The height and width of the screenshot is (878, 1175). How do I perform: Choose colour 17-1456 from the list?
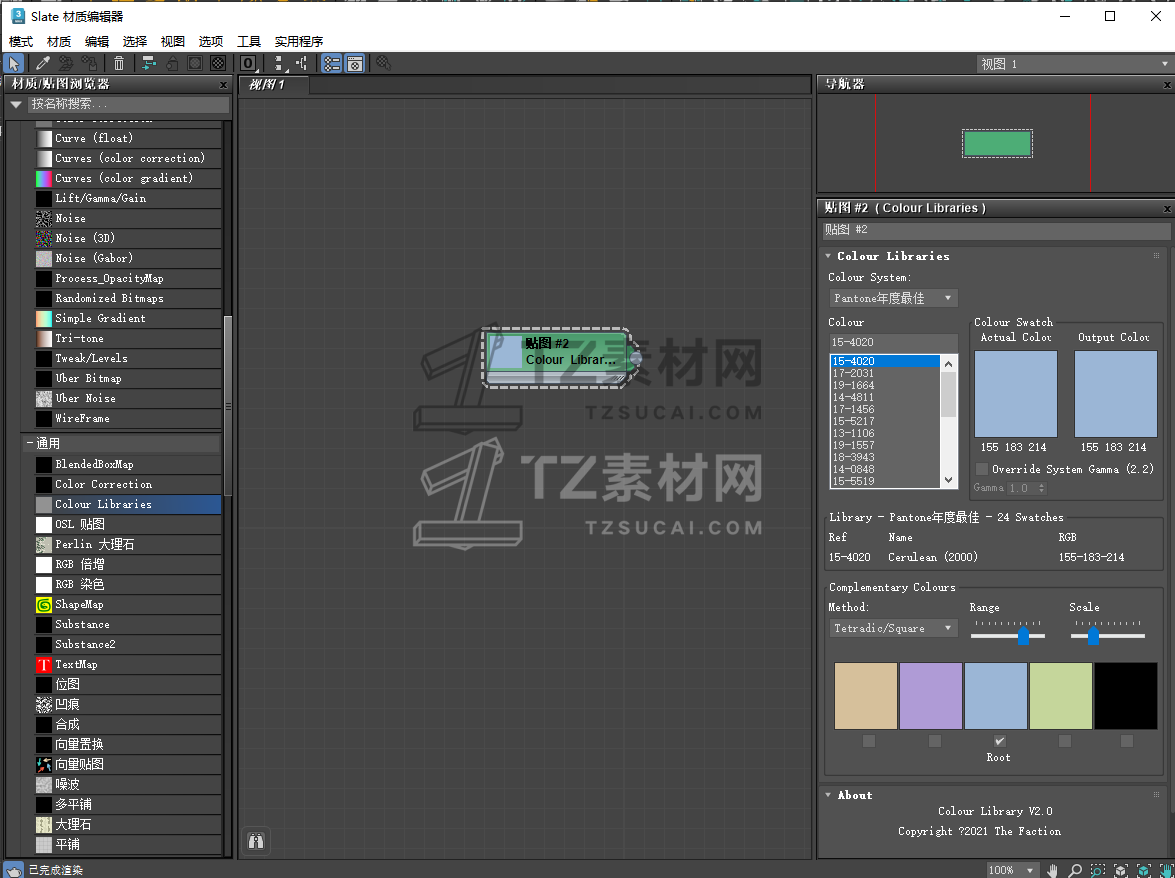853,409
